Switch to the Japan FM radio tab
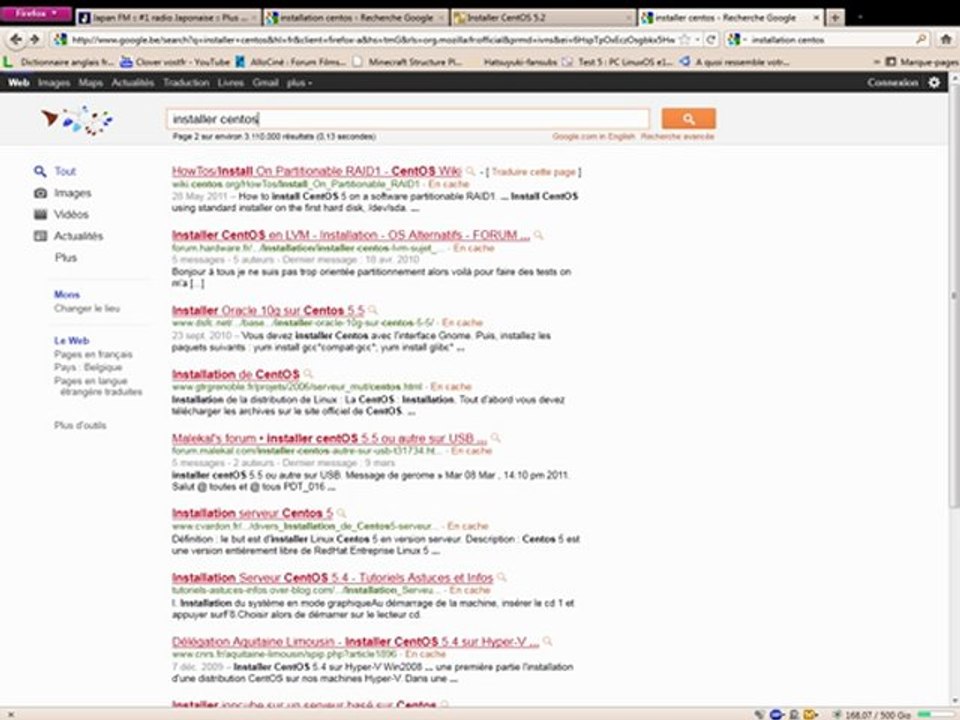This screenshot has width=960, height=720. point(168,18)
